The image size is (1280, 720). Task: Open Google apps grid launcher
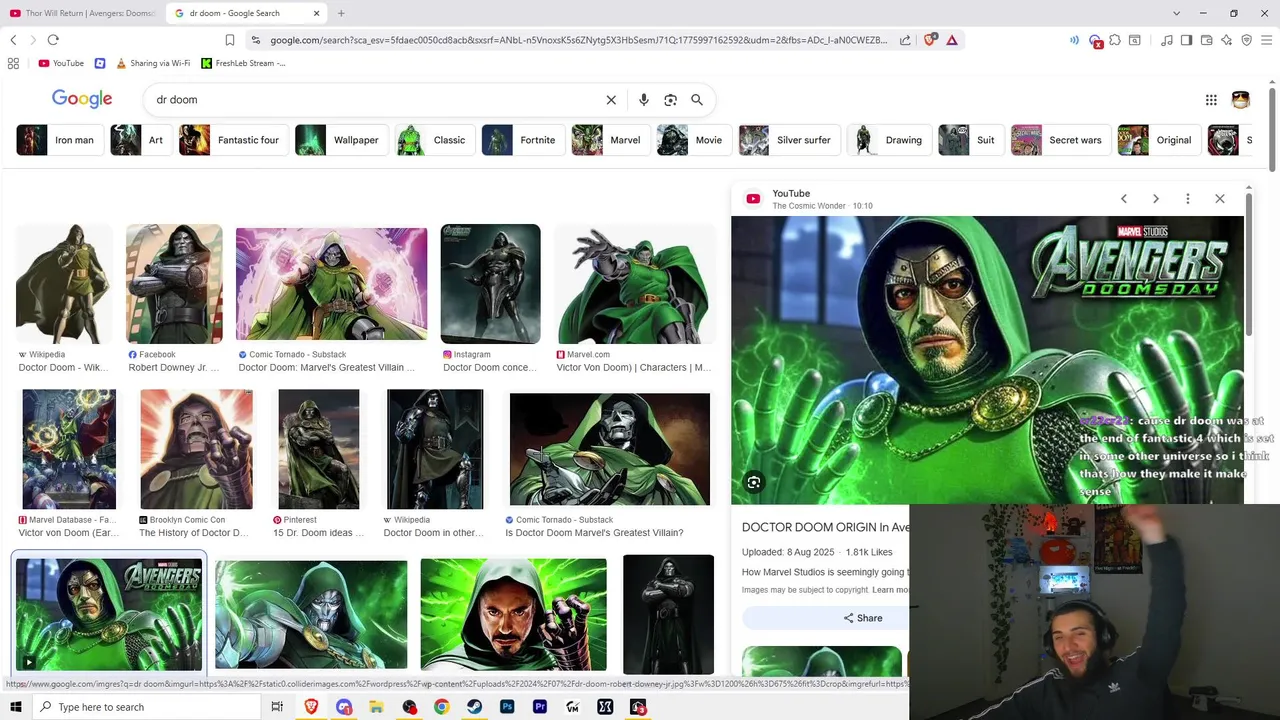point(1211,100)
